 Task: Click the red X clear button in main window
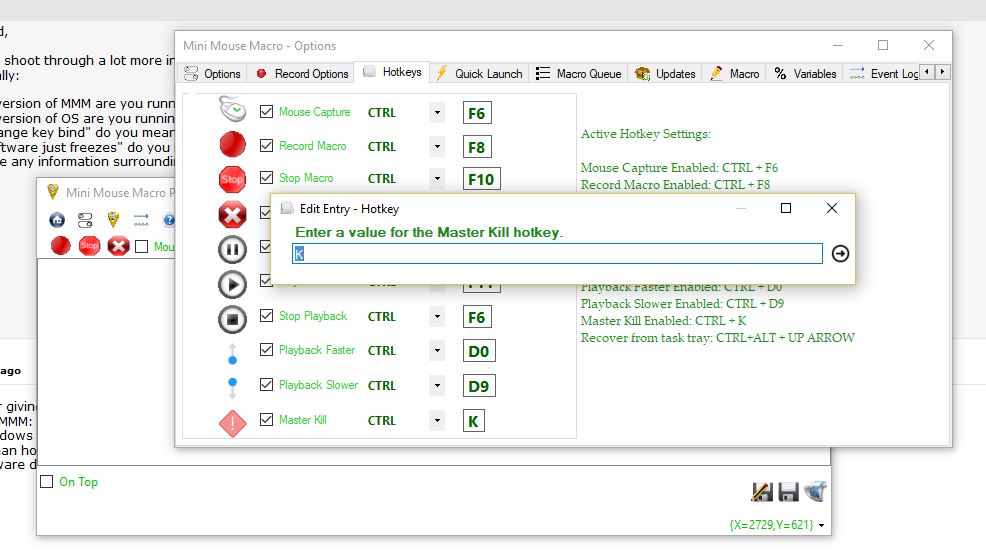[x=118, y=246]
